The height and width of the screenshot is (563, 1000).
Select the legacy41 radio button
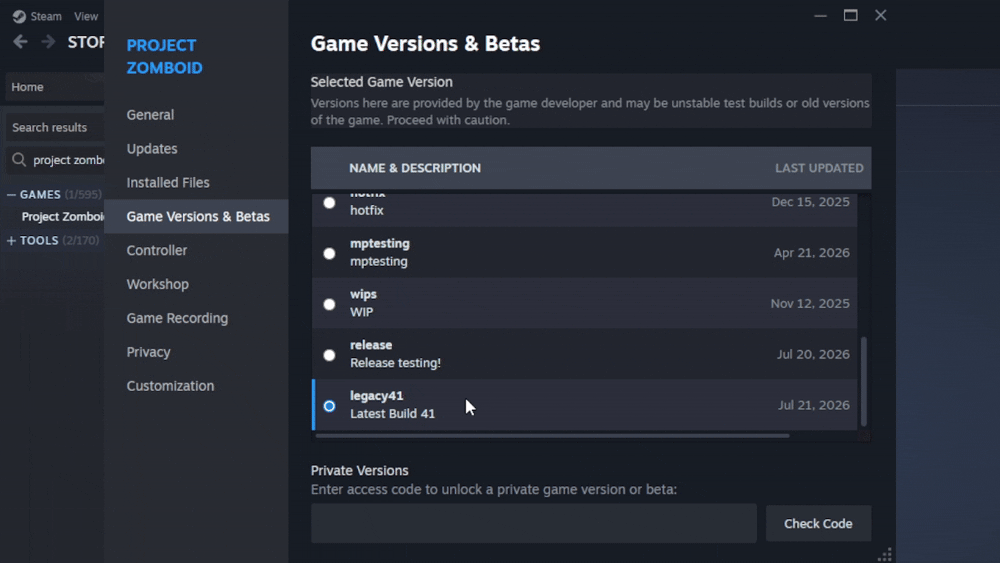[x=329, y=406]
